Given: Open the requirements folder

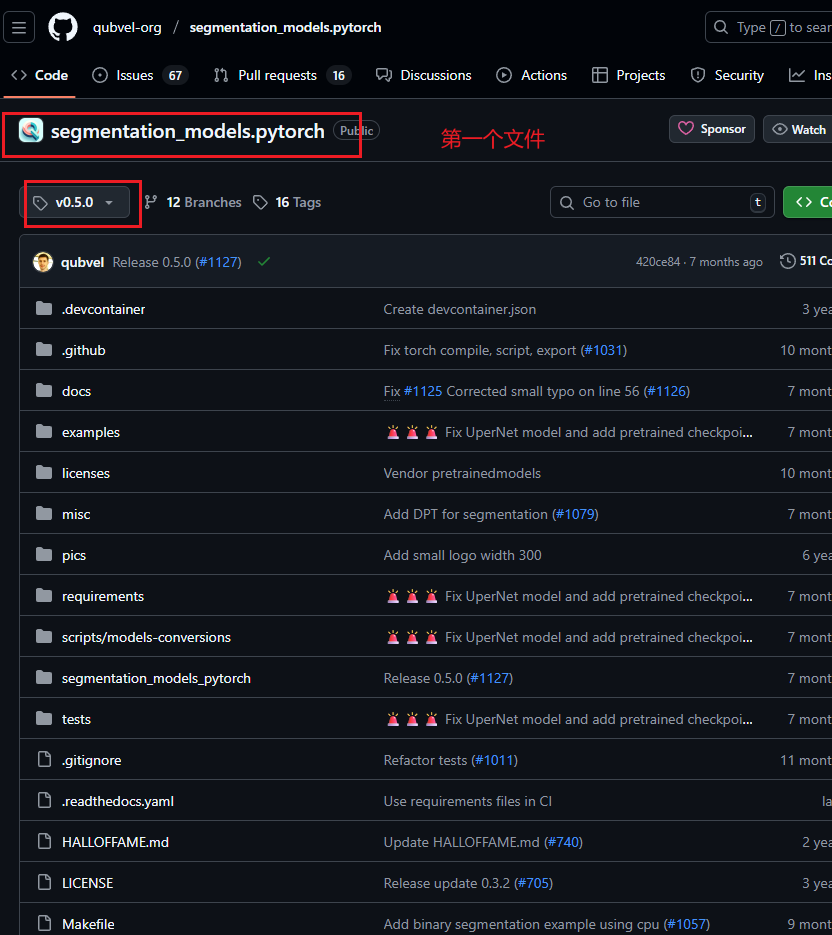Looking at the screenshot, I should [103, 596].
